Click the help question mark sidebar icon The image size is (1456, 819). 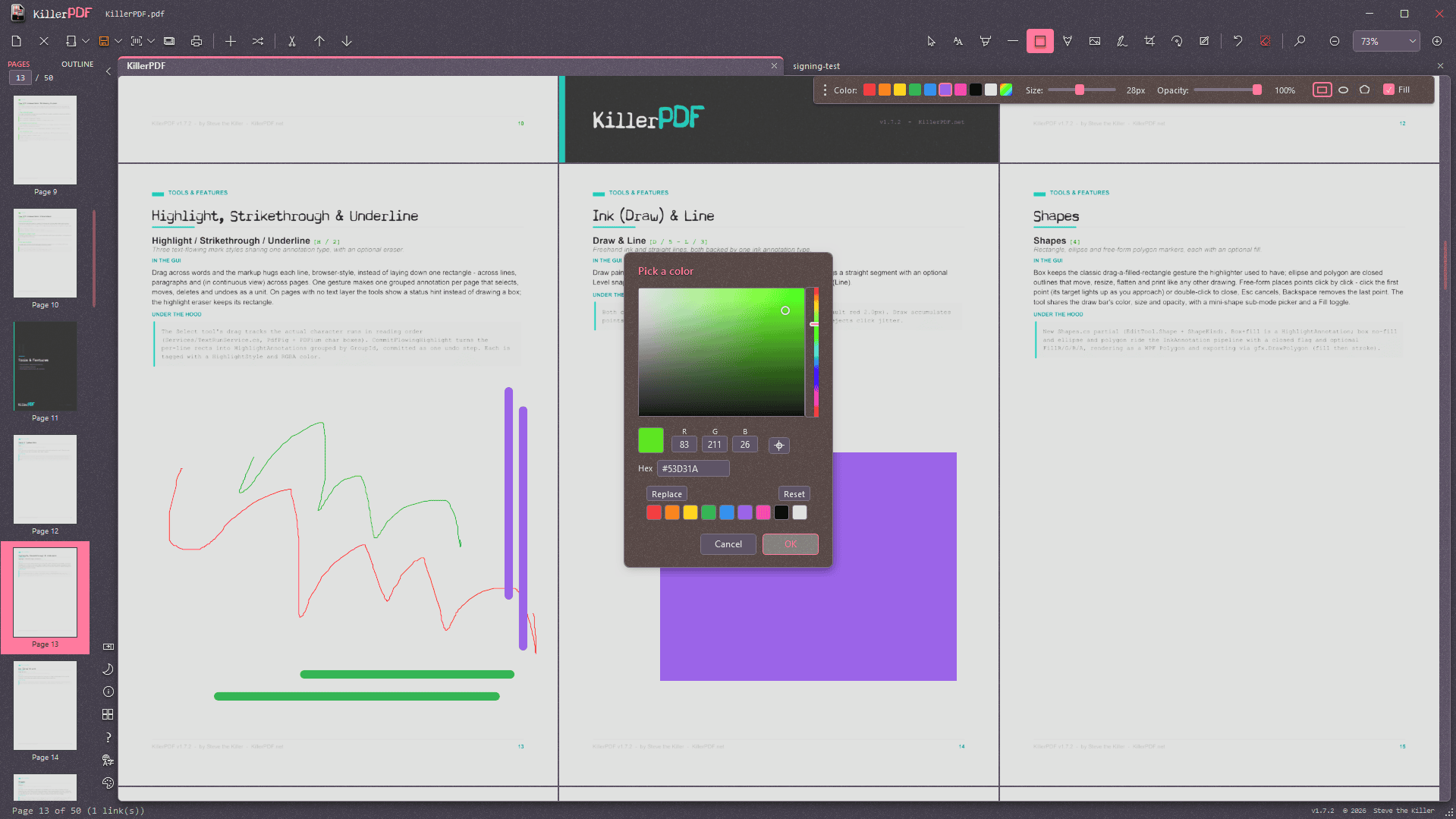[x=108, y=737]
